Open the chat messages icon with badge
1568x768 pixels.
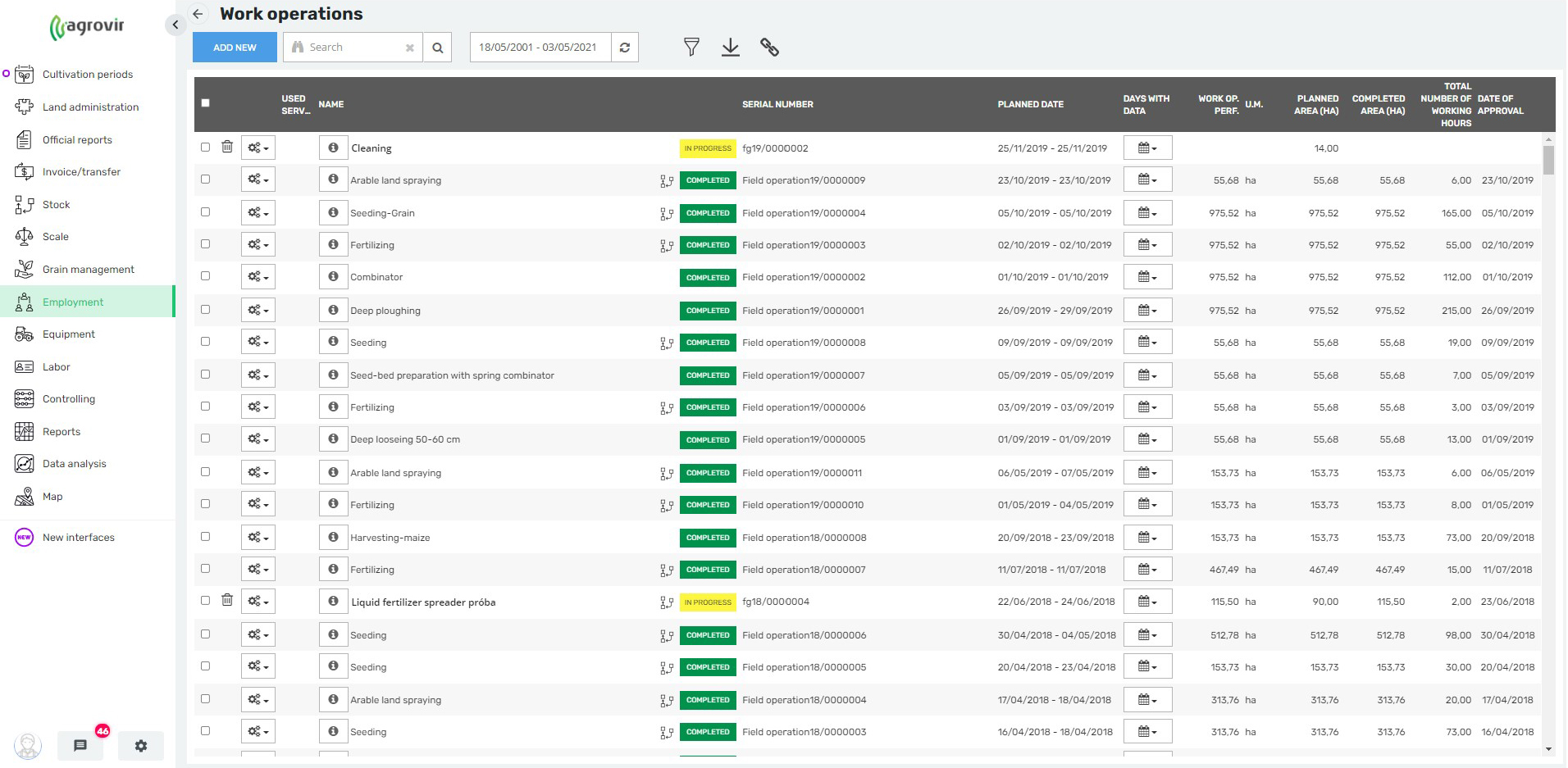[80, 745]
